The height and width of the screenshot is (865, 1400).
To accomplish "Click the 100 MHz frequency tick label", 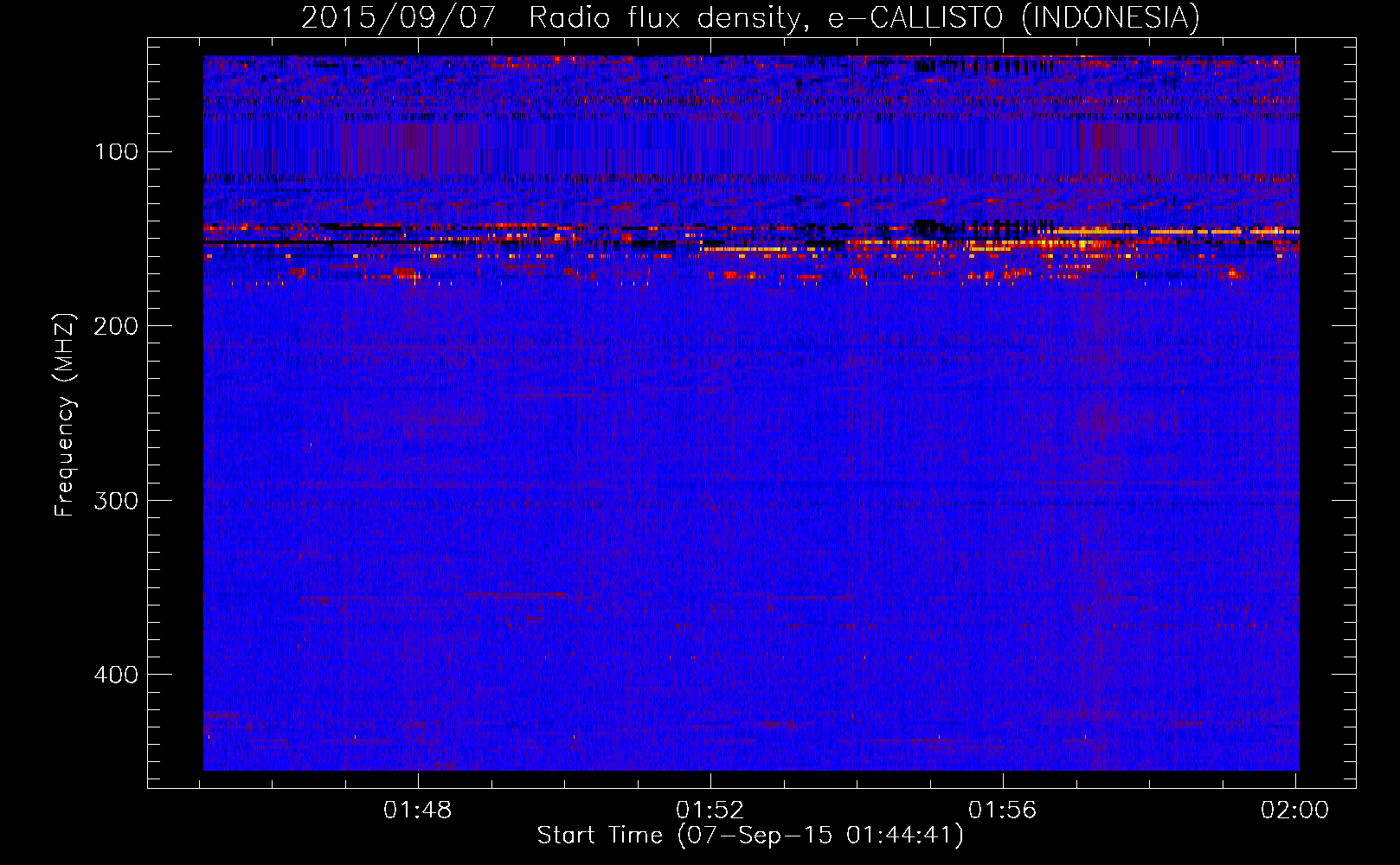I will click(116, 152).
